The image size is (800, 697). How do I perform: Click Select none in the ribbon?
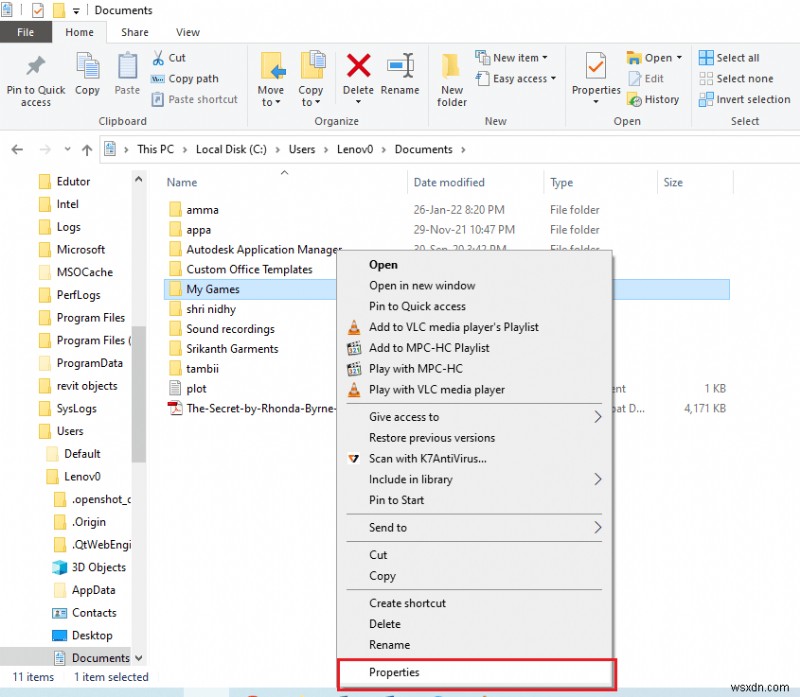coord(736,79)
